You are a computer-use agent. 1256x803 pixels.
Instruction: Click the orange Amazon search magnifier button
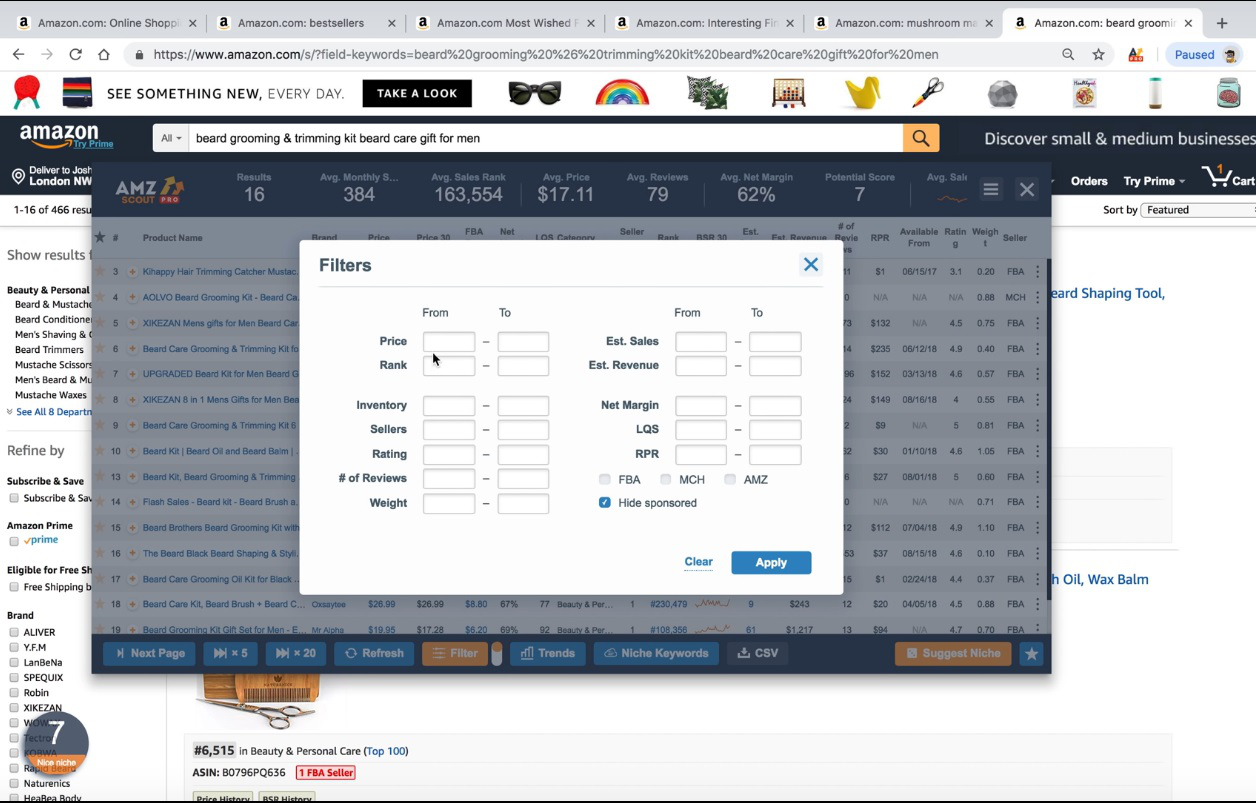tap(921, 138)
